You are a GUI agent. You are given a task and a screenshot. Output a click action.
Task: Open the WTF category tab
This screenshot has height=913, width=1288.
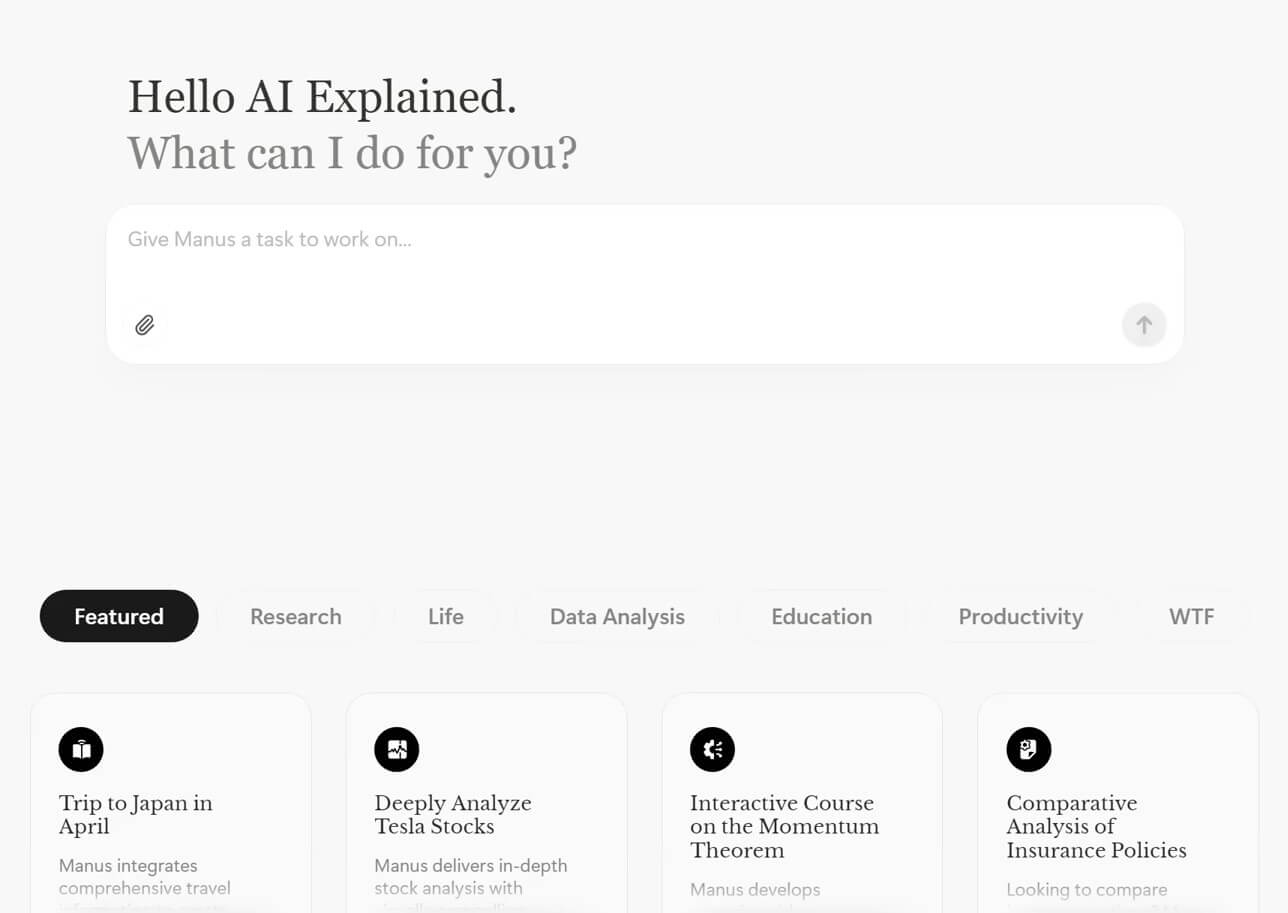(1191, 616)
